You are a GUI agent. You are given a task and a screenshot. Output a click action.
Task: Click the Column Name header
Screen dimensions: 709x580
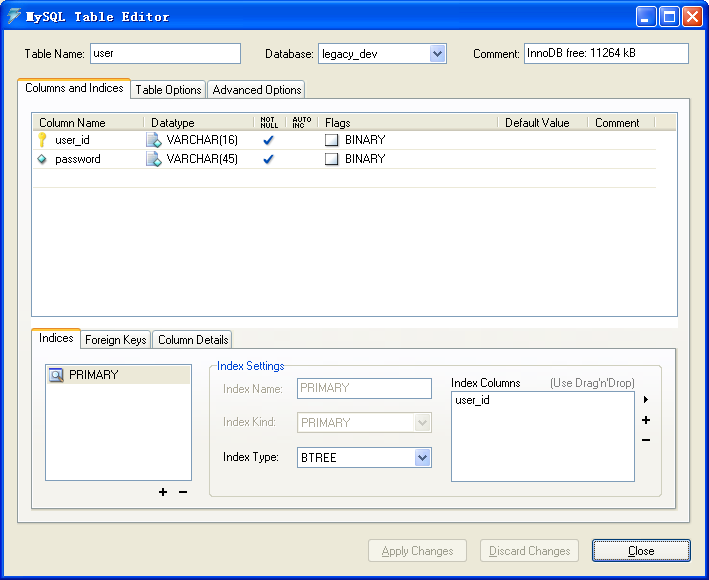tap(88, 123)
